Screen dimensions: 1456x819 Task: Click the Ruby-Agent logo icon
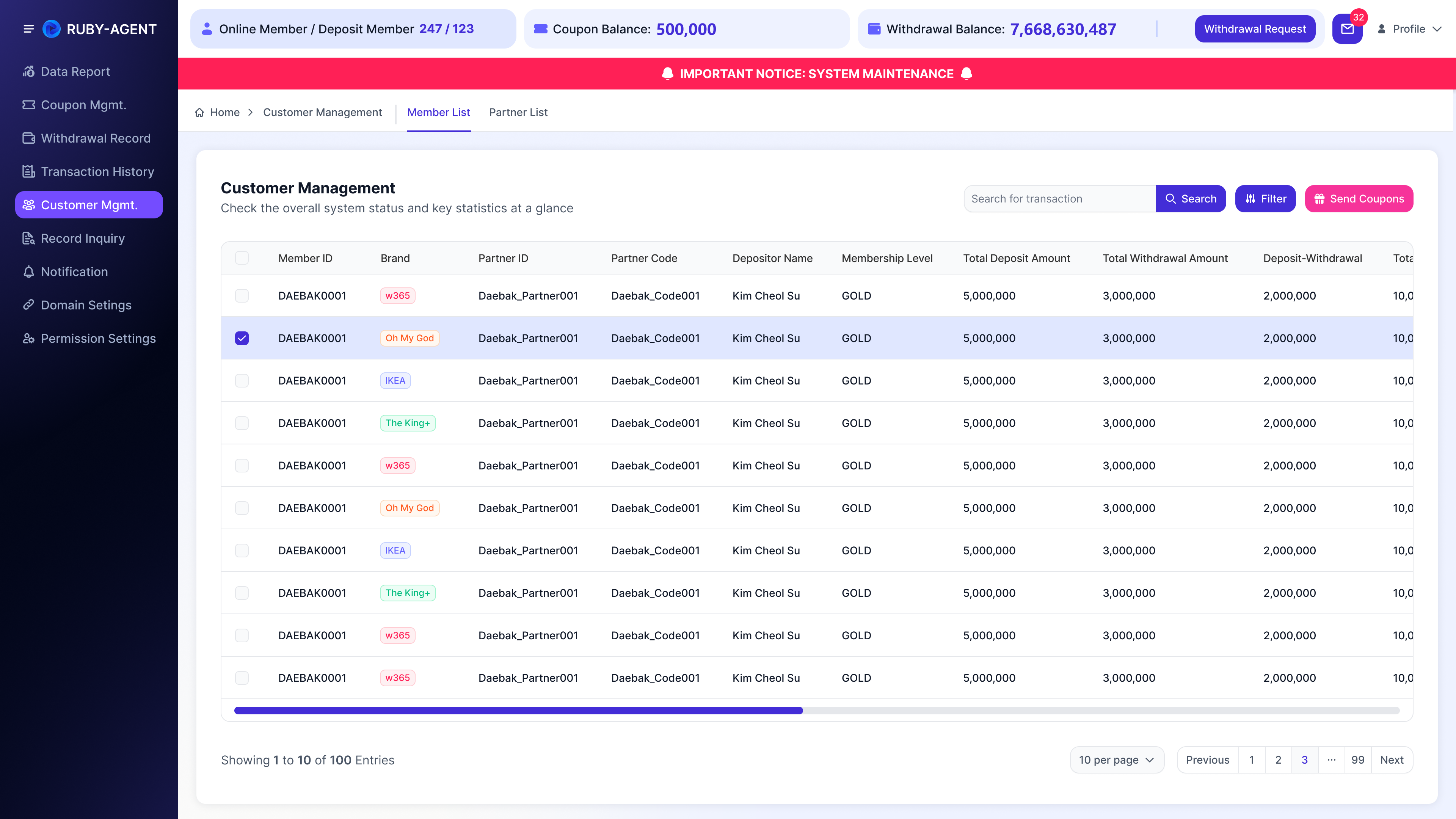point(52,29)
